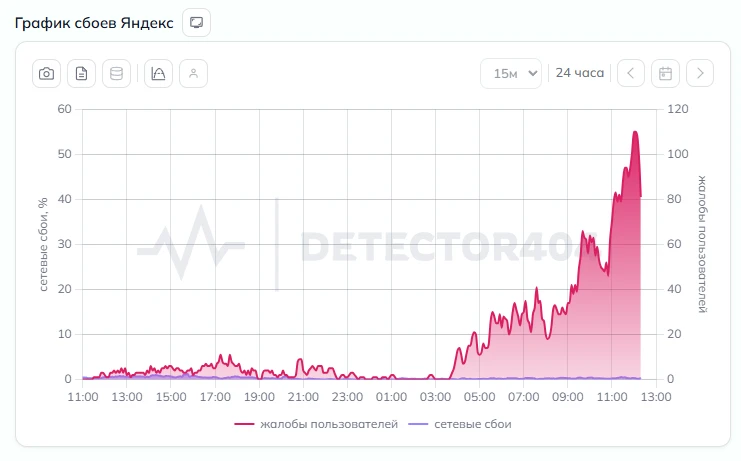Click the 24 часа period label
Viewport: 741px width, 461px height.
click(579, 73)
